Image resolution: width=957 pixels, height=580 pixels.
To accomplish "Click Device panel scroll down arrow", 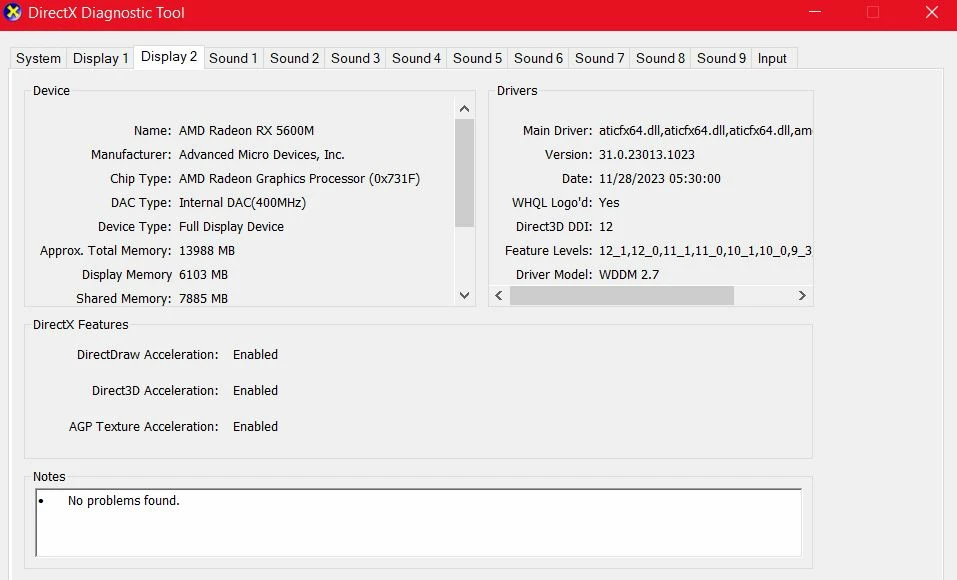I will pyautogui.click(x=464, y=295).
